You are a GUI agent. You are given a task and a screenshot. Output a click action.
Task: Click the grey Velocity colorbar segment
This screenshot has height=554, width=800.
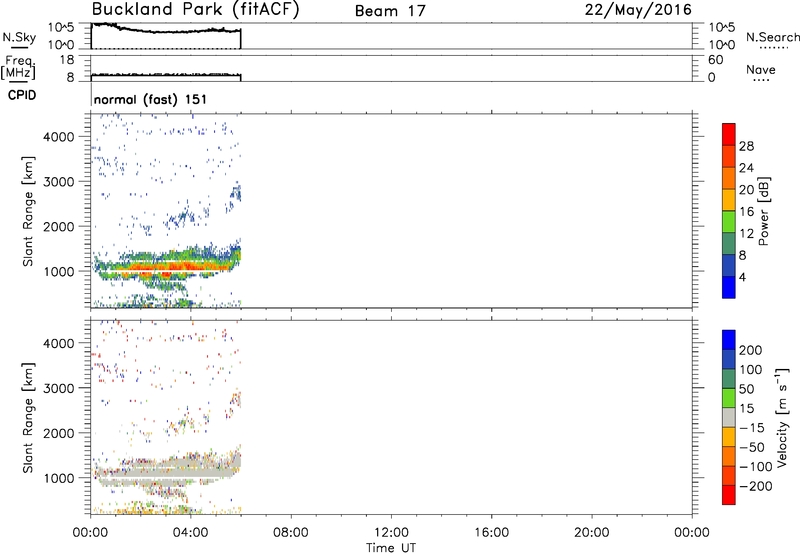(x=729, y=417)
